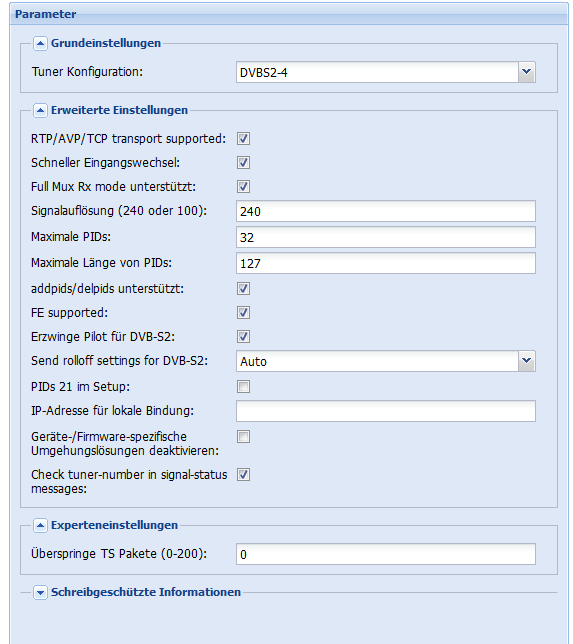
Task: Click the Signalauflösung input field
Action: 386,211
